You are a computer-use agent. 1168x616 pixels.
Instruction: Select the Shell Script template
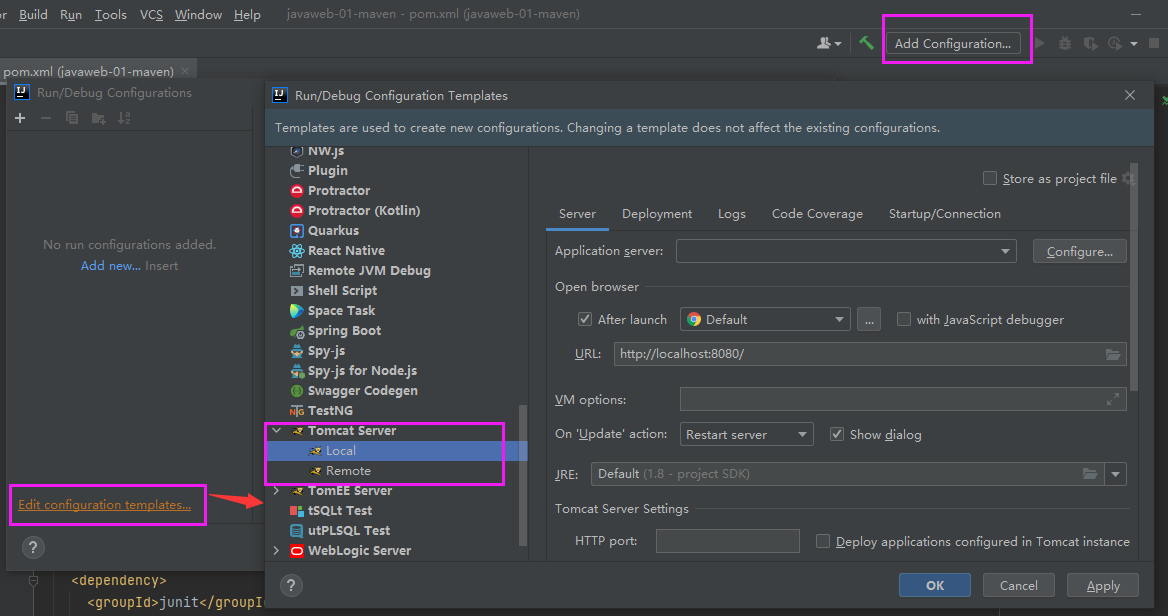(x=342, y=291)
